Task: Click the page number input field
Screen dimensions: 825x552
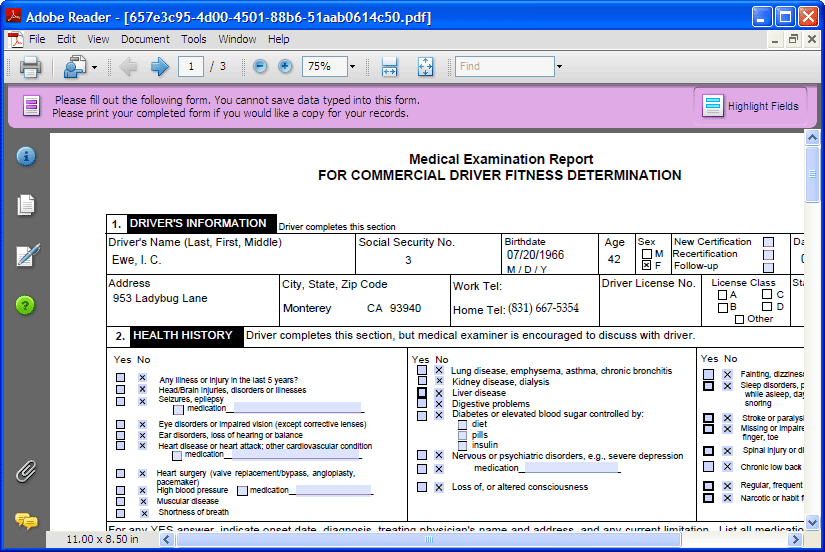Action: point(191,66)
